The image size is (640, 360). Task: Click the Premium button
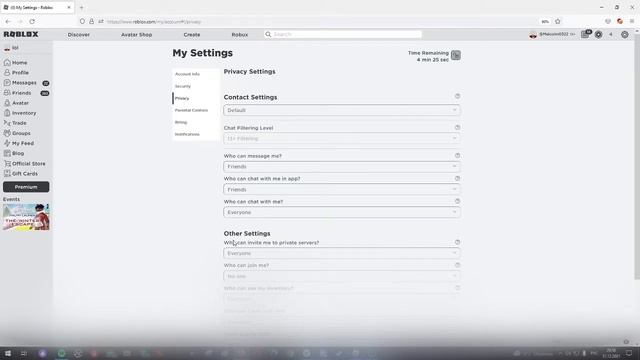(x=26, y=187)
